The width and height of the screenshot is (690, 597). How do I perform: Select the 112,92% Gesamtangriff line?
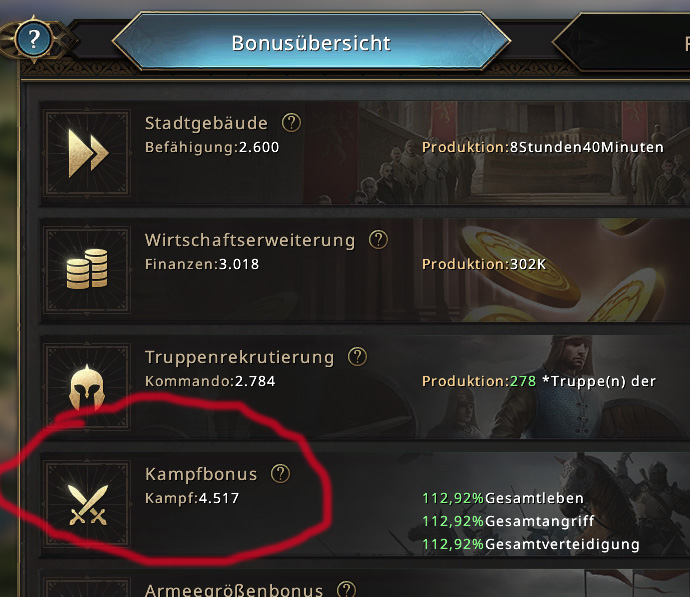click(508, 521)
